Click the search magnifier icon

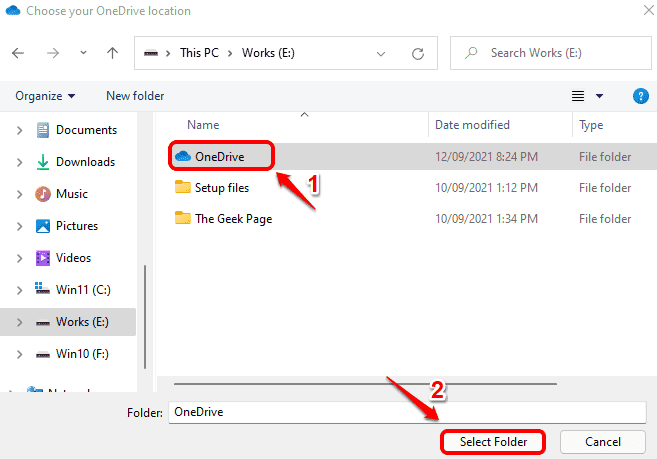click(x=471, y=53)
